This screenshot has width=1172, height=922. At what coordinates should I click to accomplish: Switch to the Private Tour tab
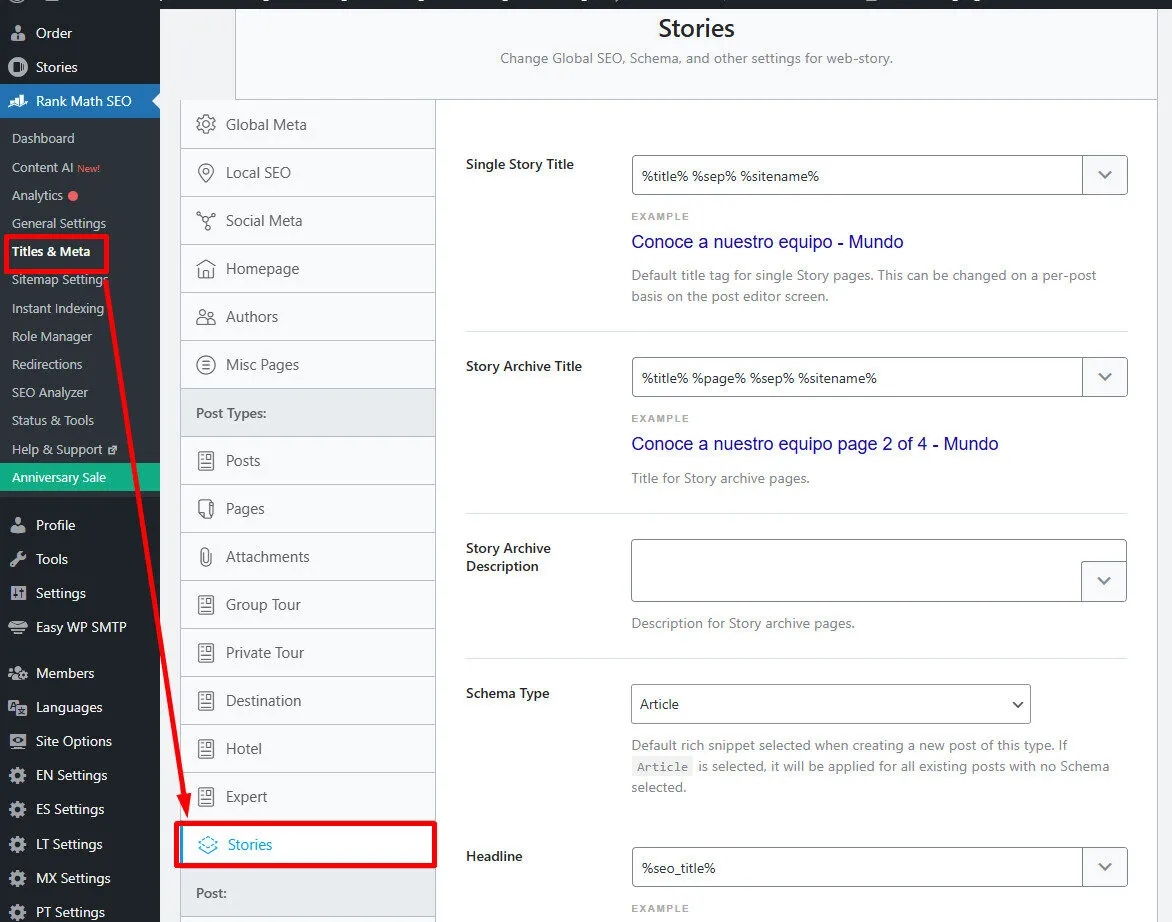(x=264, y=653)
